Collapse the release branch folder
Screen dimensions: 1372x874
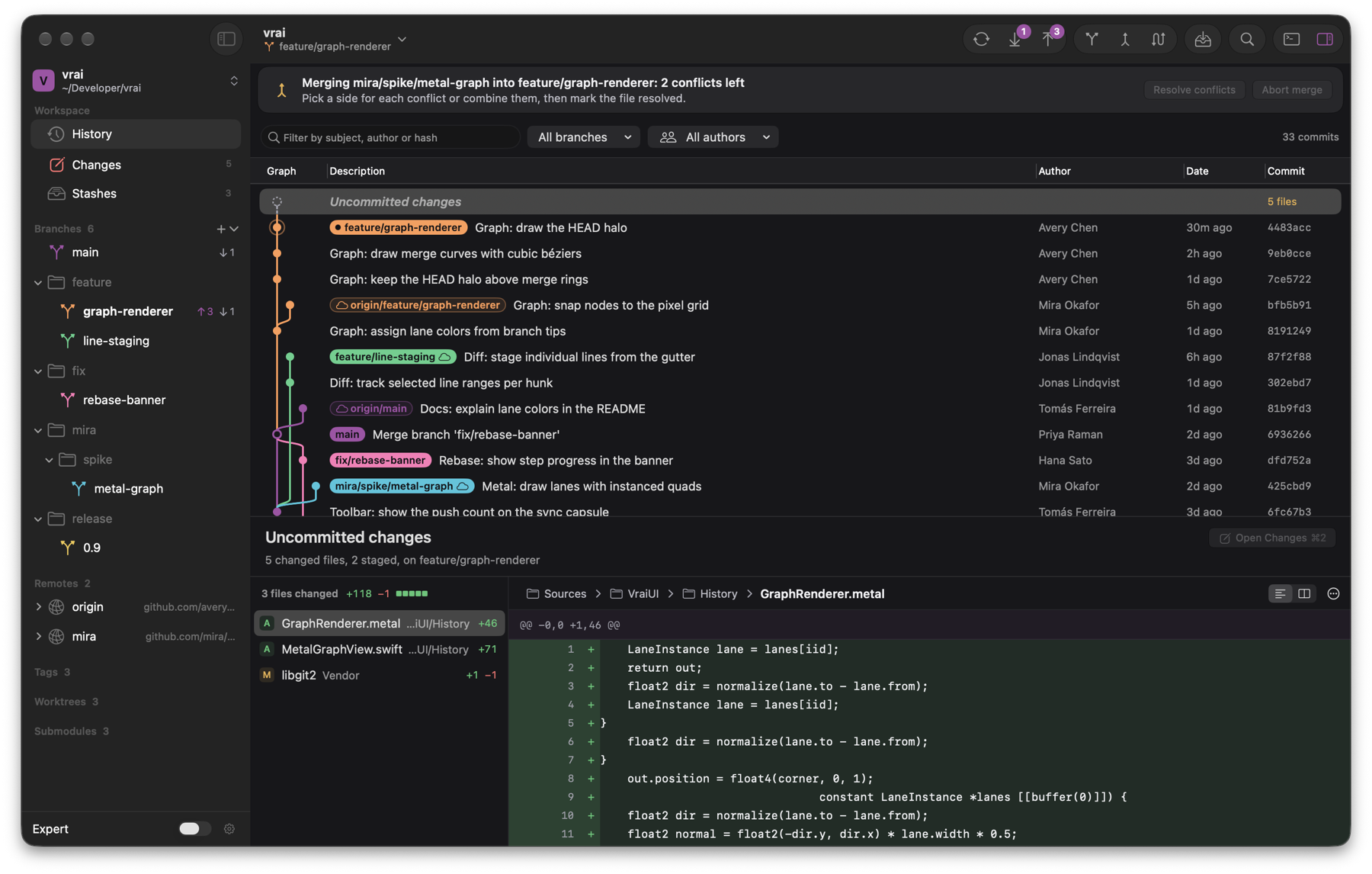click(38, 519)
